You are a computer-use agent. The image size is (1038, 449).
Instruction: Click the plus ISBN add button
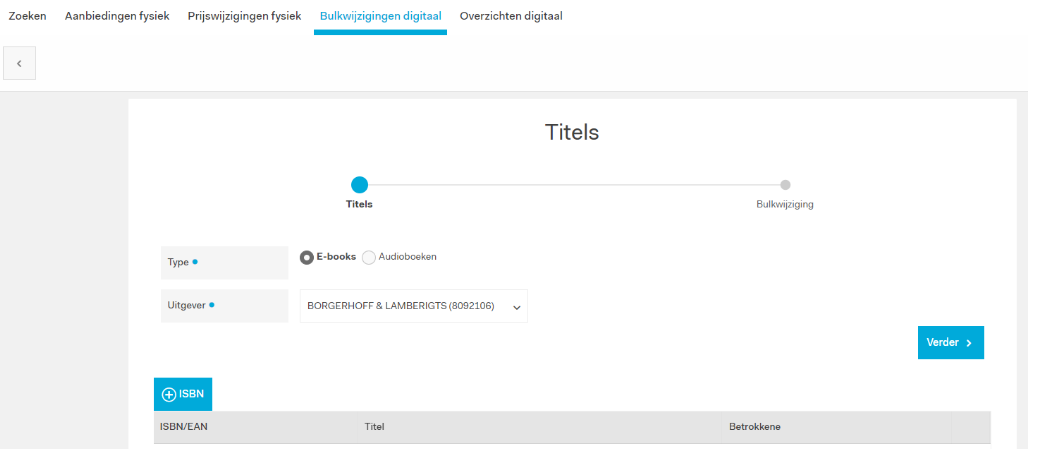tap(183, 394)
